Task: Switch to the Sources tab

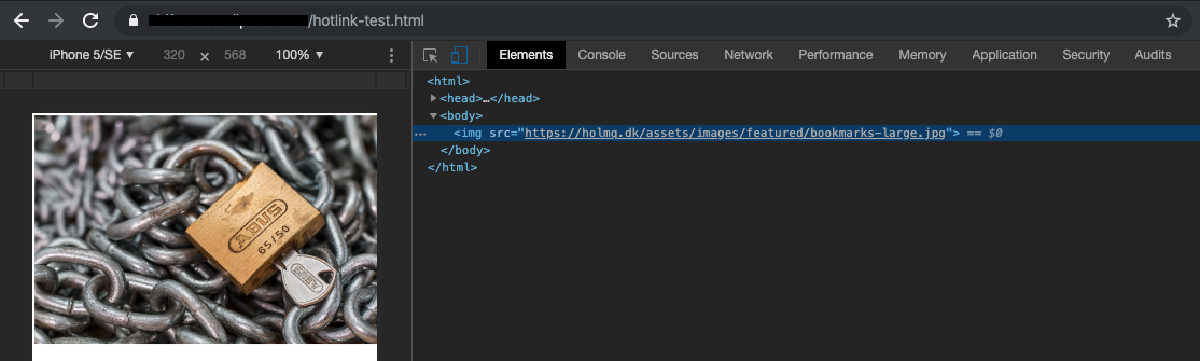Action: (x=675, y=55)
